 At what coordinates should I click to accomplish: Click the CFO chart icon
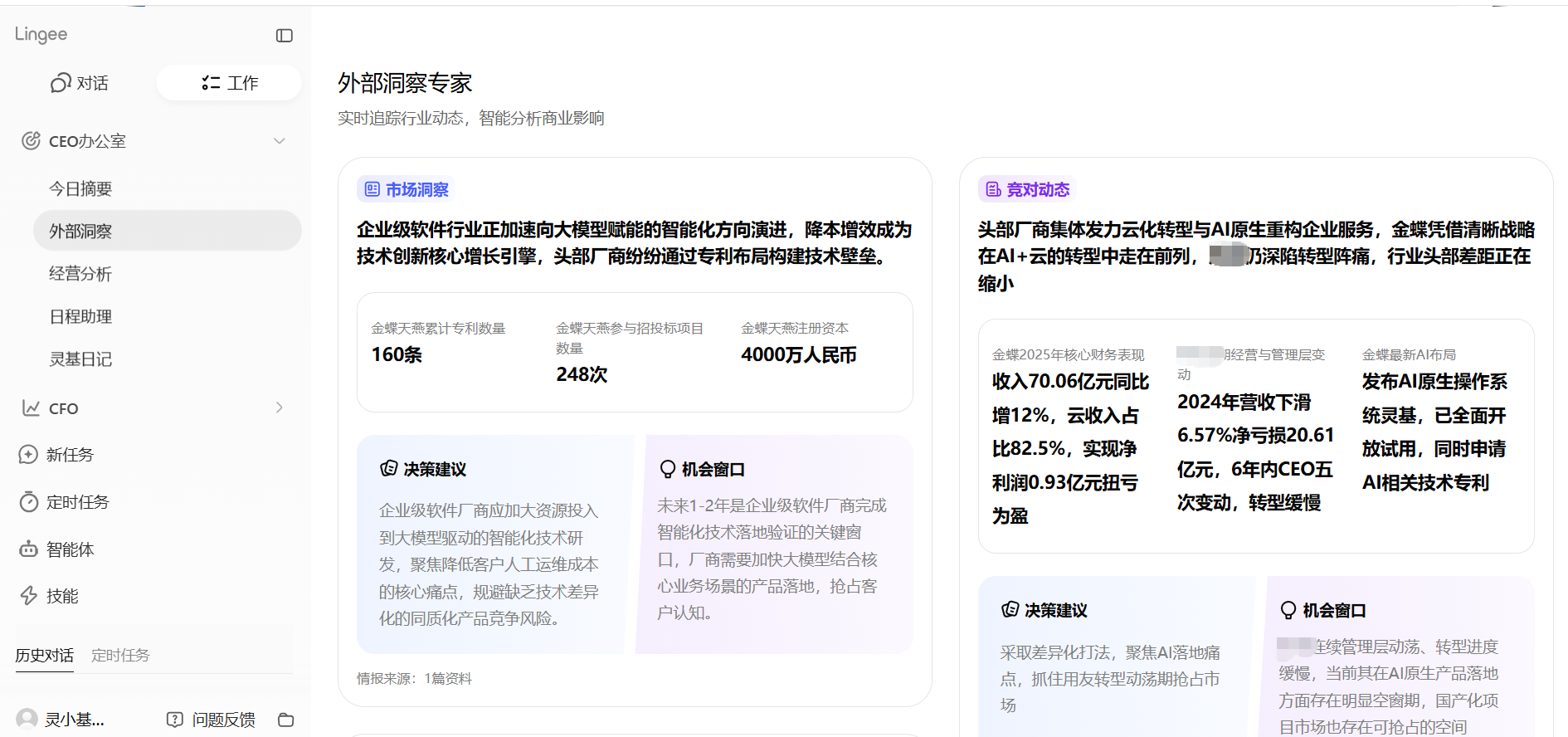pyautogui.click(x=31, y=408)
